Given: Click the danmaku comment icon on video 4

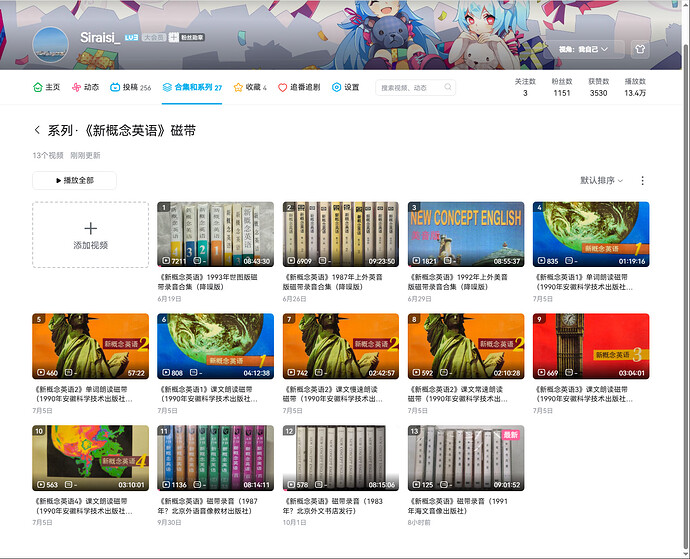Looking at the screenshot, I should tap(569, 261).
